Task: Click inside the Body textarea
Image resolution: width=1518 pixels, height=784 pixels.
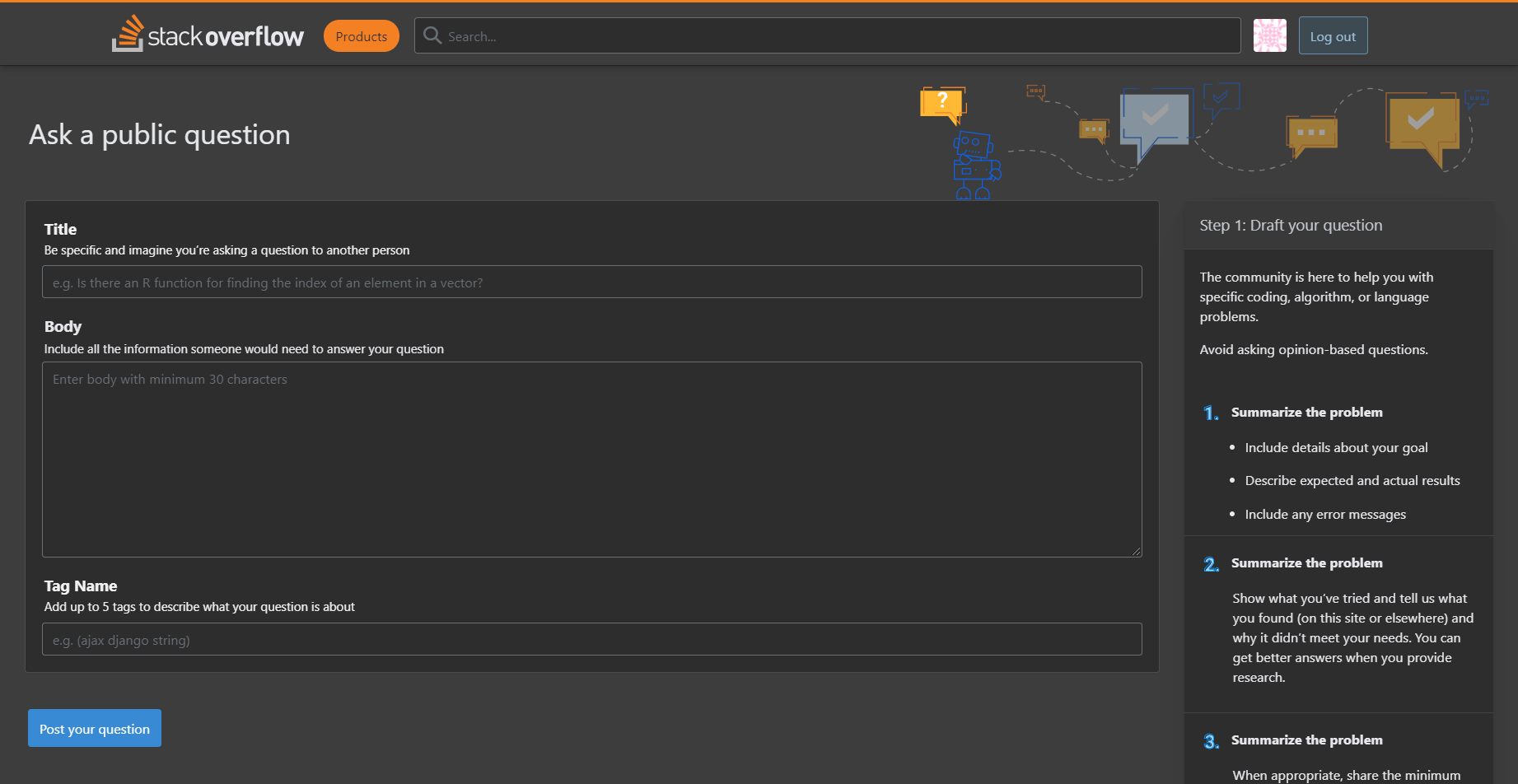Action: (592, 459)
